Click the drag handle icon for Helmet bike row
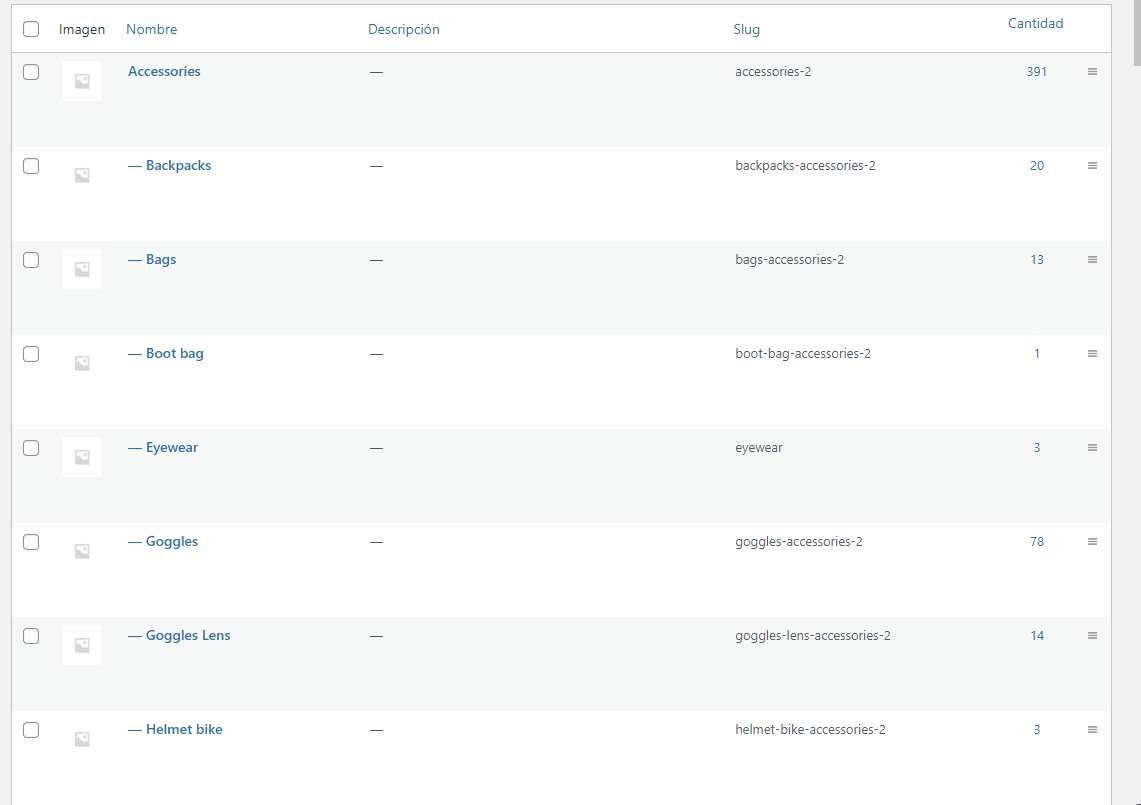1141x805 pixels. (1092, 729)
